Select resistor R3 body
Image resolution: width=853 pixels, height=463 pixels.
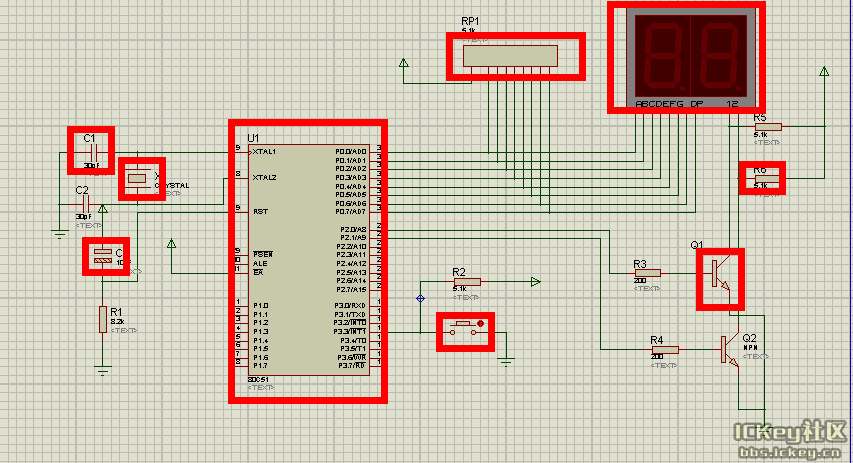coord(647,273)
